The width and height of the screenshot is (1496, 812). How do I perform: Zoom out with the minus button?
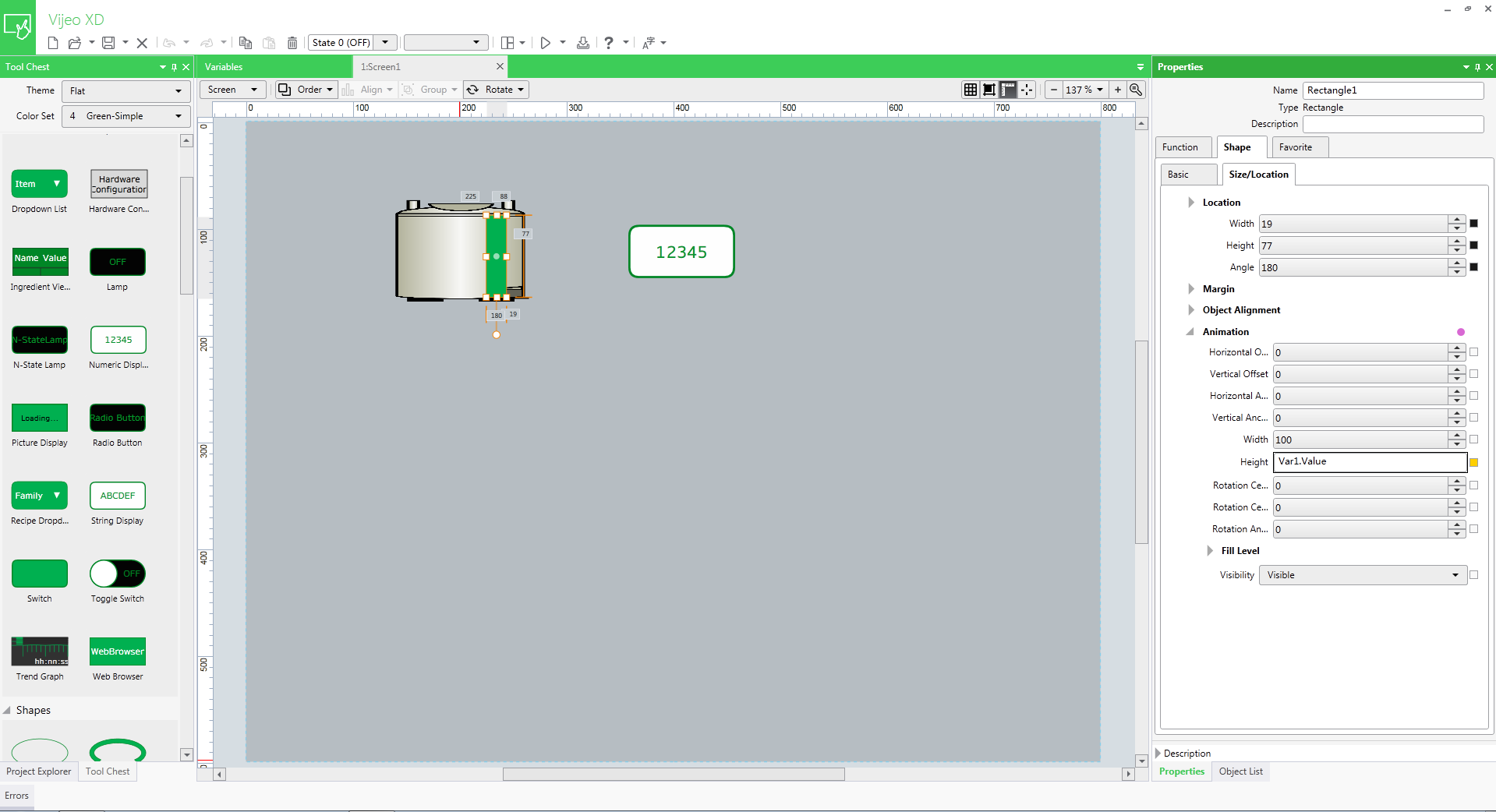[1054, 90]
